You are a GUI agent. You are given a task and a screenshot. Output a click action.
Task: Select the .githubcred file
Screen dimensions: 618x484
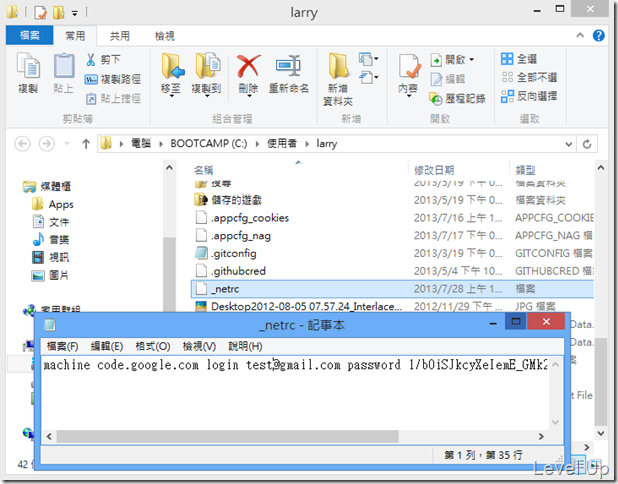click(x=393, y=271)
